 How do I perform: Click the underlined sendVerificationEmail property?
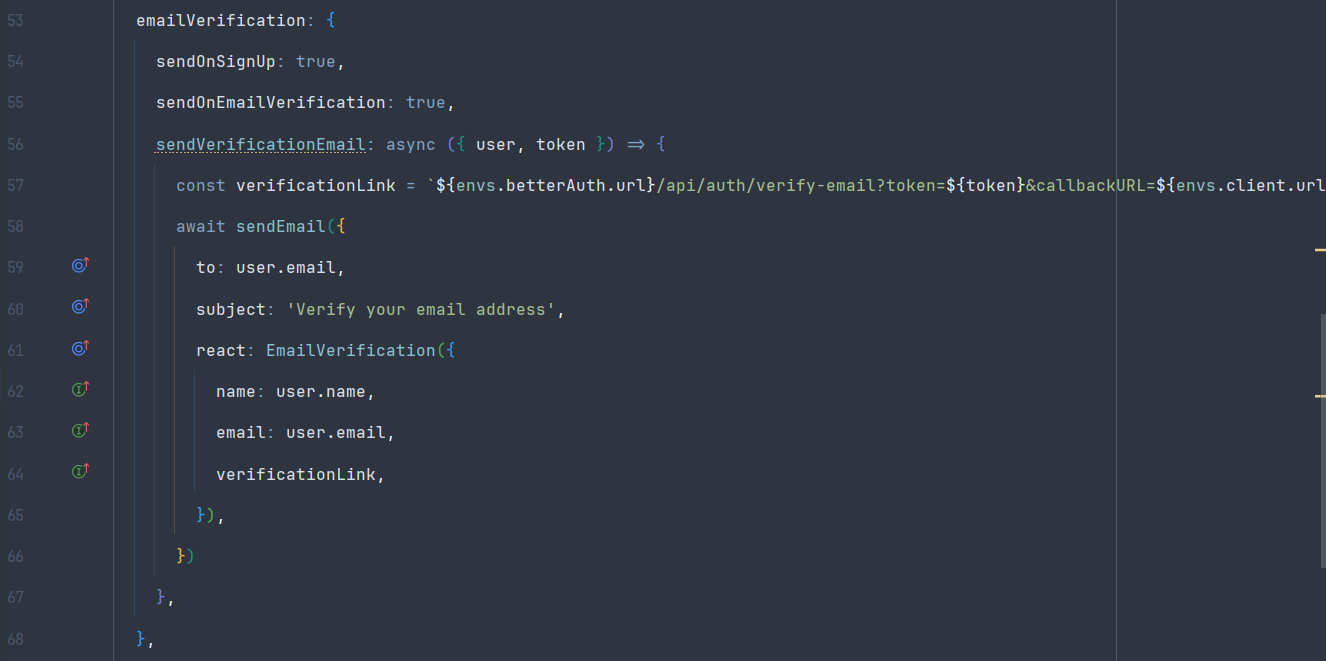[x=260, y=144]
